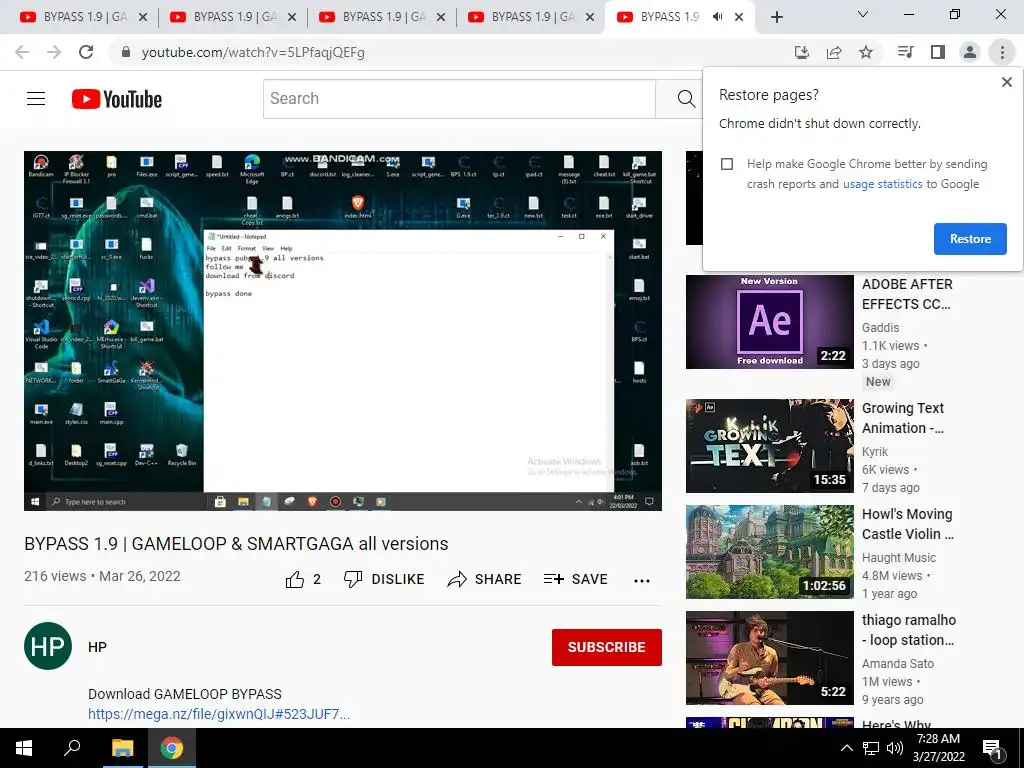This screenshot has height=768, width=1024.
Task: Click the DISLIKE thumbs-down button
Action: coord(384,579)
